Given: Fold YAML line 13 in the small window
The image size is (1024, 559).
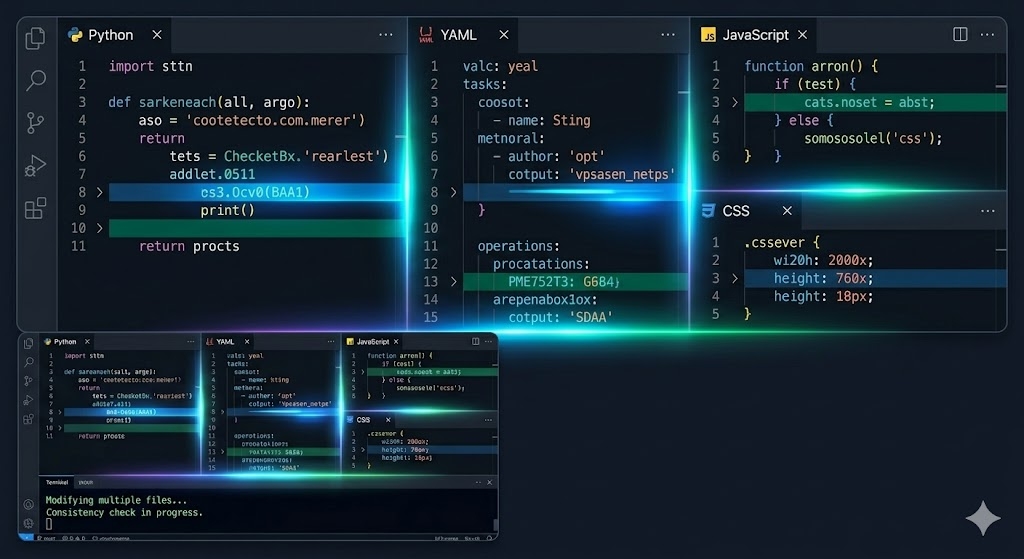Looking at the screenshot, I should point(223,451).
